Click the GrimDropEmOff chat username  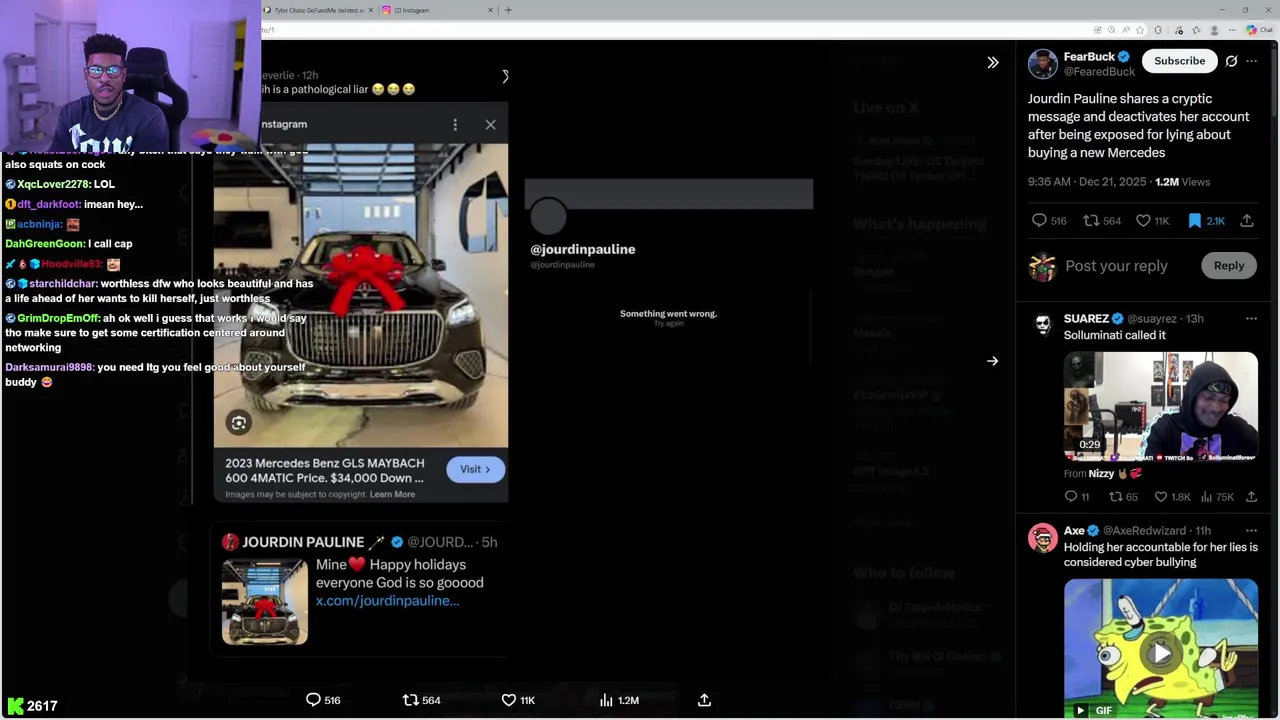click(x=58, y=318)
